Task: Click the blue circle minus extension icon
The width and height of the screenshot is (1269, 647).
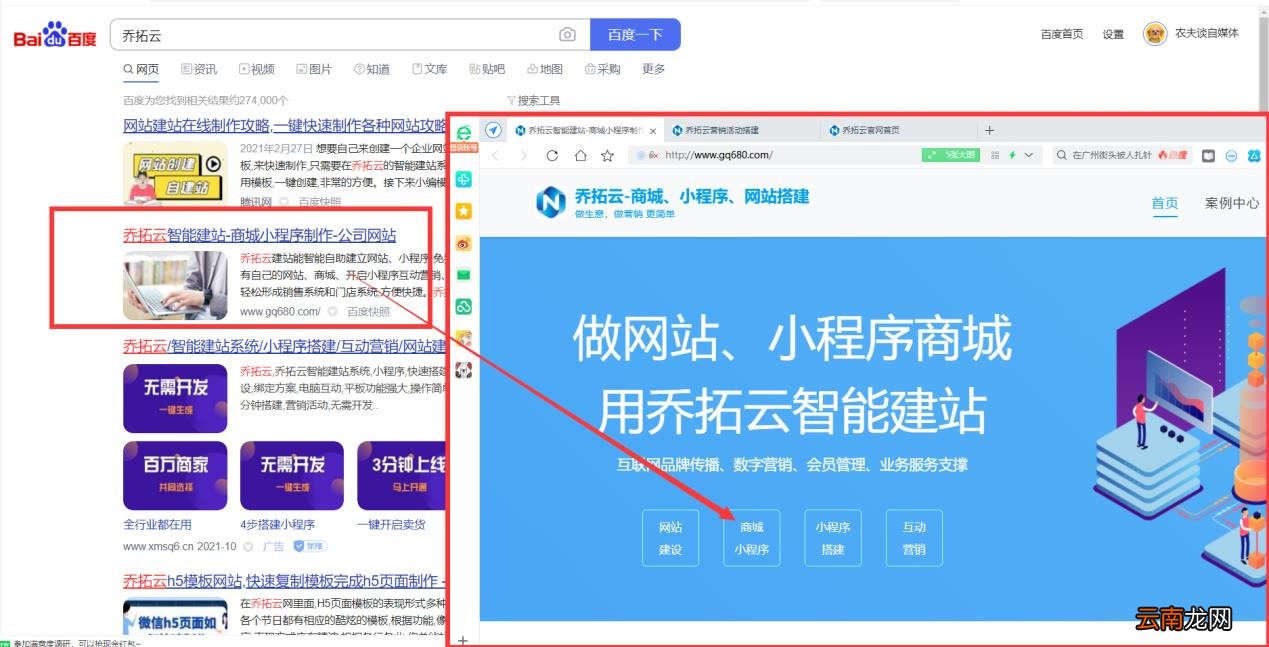Action: [x=1231, y=155]
